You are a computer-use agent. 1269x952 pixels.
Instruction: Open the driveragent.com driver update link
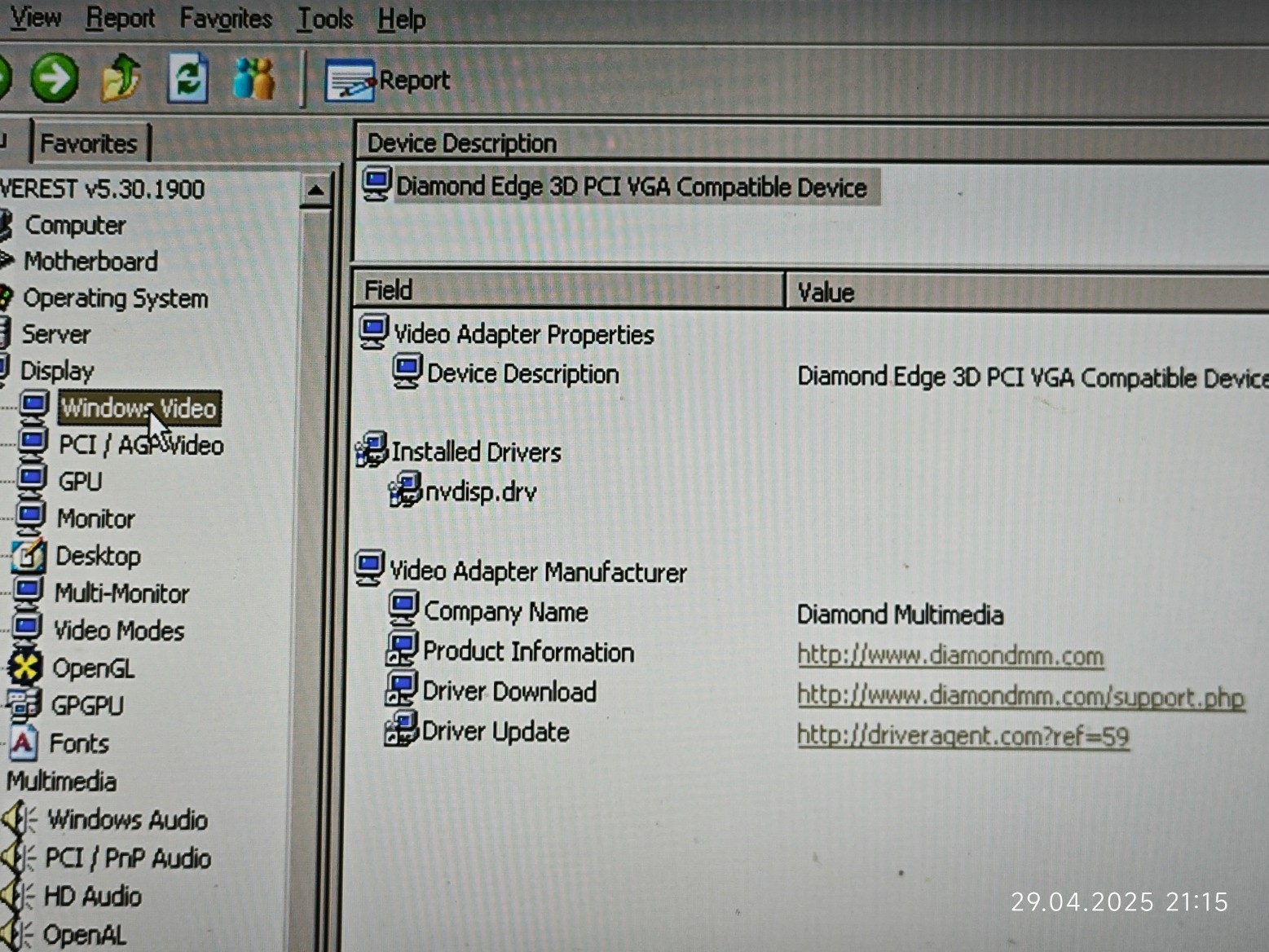coord(963,736)
